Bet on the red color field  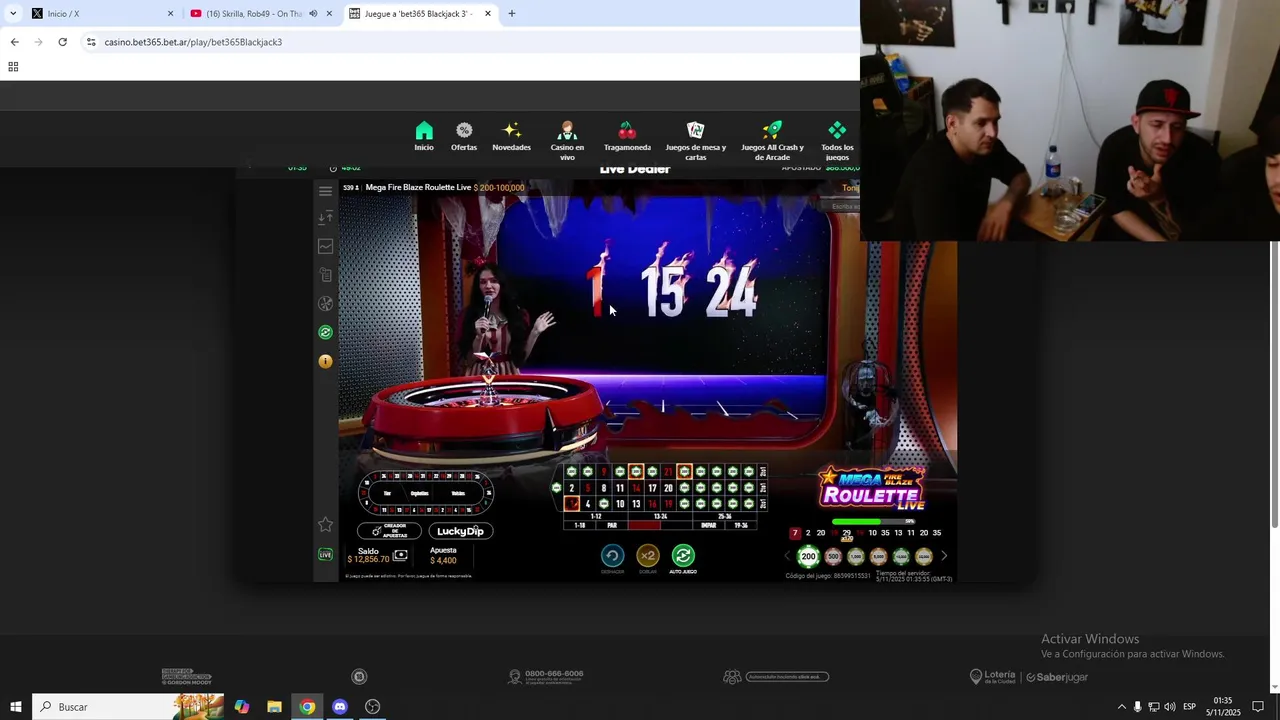644,525
